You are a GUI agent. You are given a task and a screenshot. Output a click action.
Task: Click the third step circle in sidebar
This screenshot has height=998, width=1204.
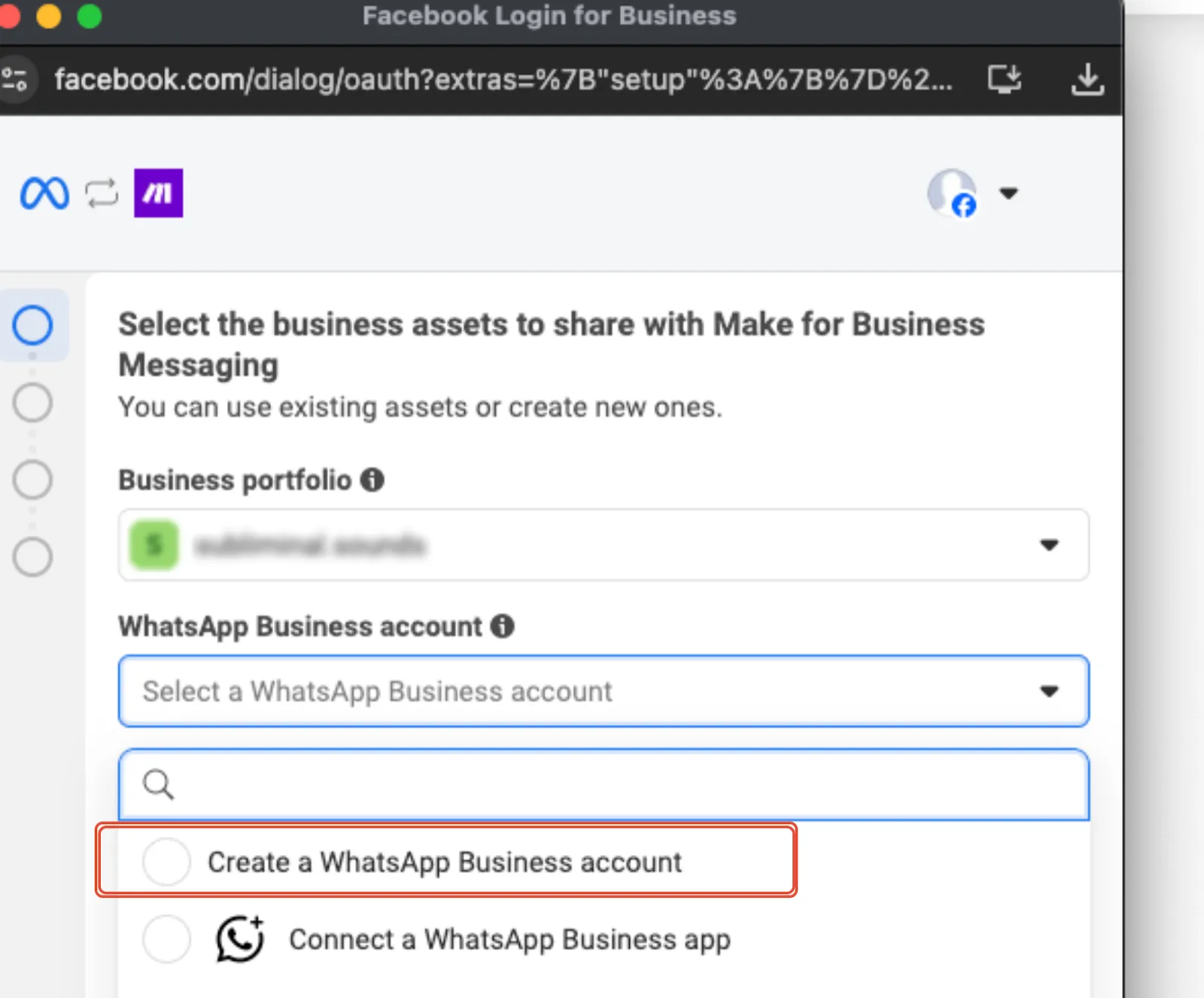point(32,480)
